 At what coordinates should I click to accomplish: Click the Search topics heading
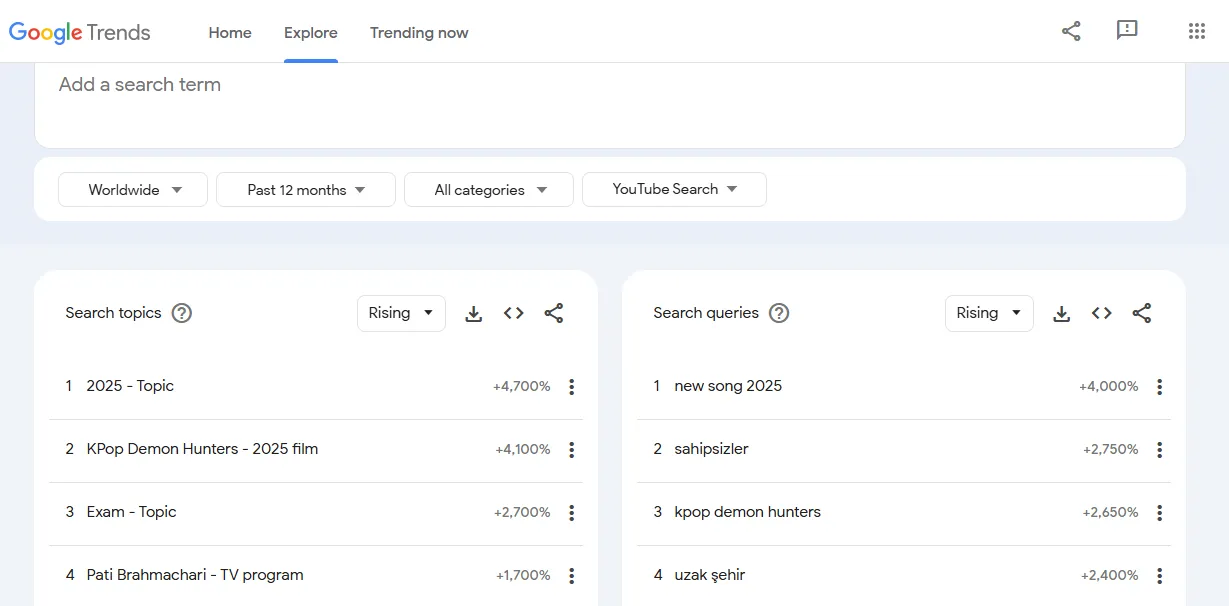(113, 313)
